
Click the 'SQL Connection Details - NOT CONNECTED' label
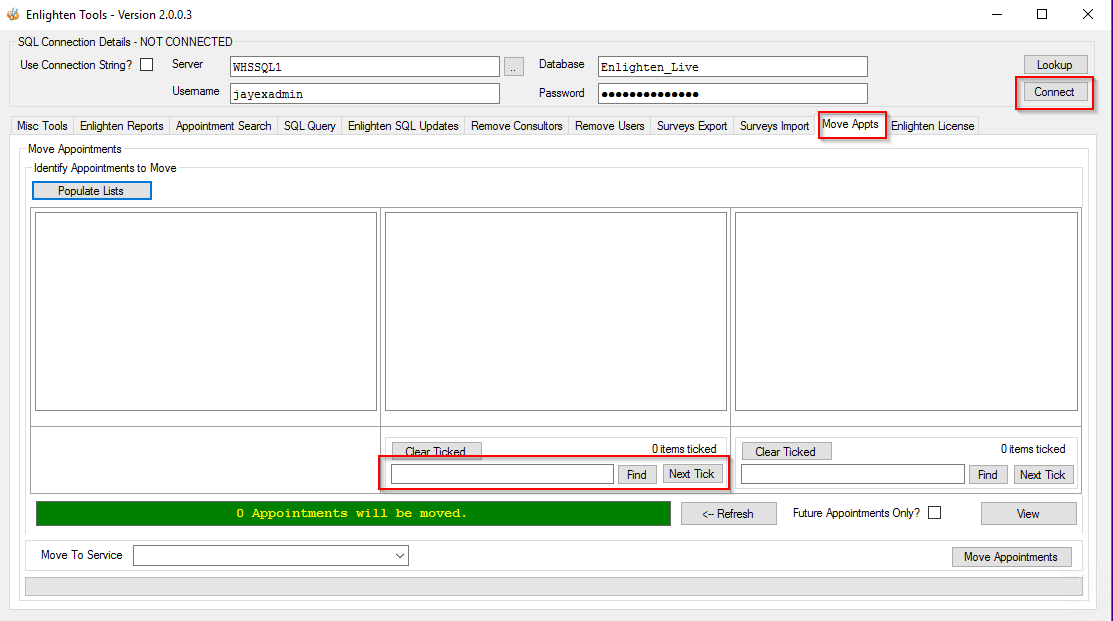125,42
